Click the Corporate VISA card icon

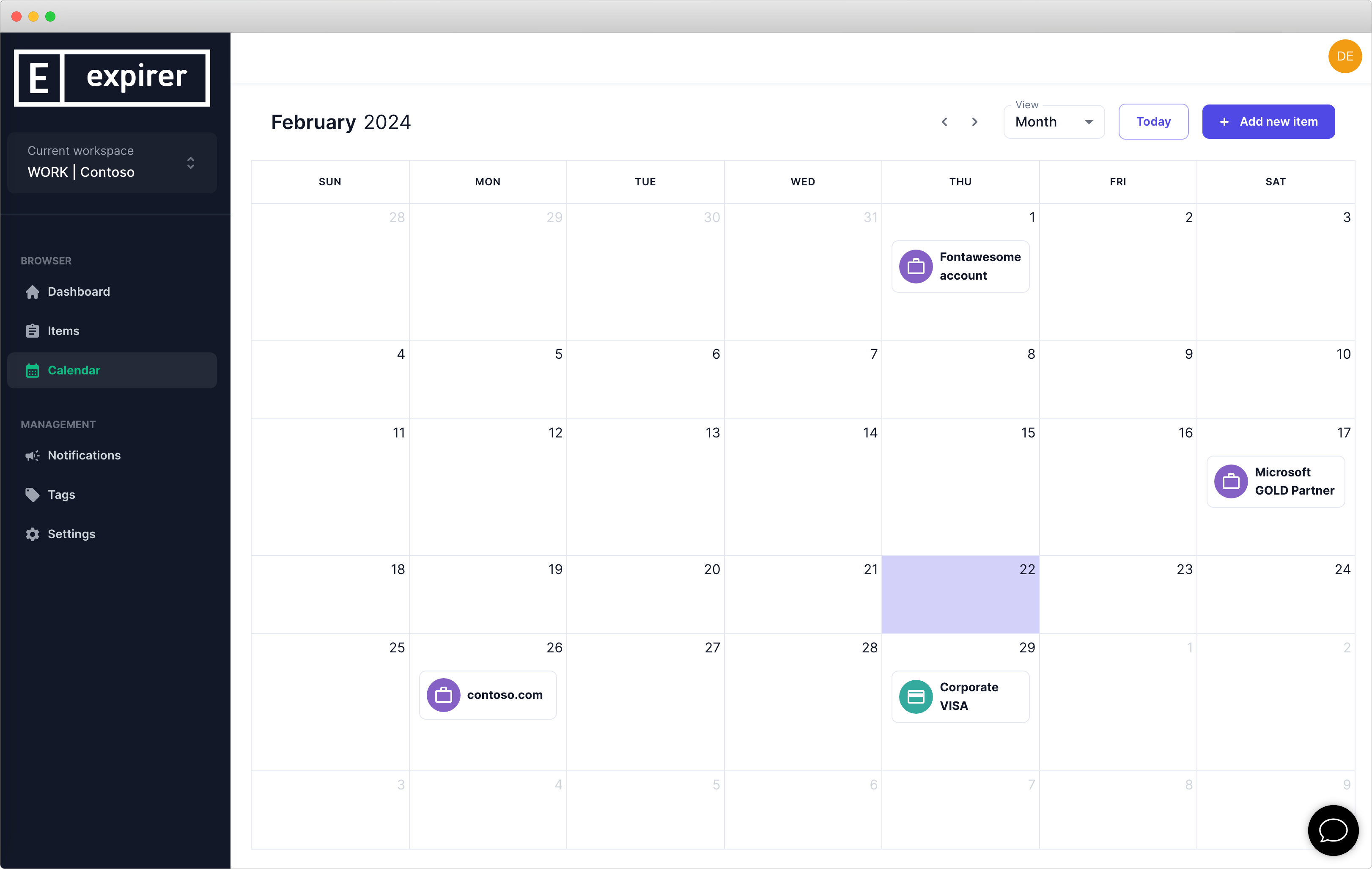[916, 696]
